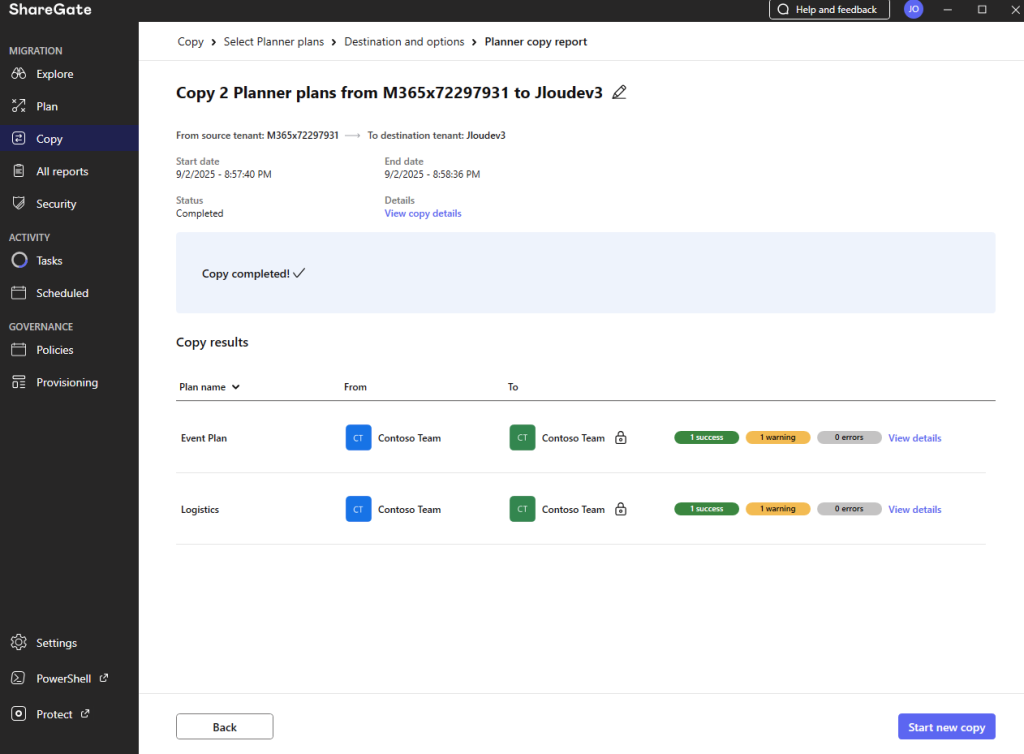Screen dimensions: 1024x754
Task: Click the To column header
Action: point(513,387)
